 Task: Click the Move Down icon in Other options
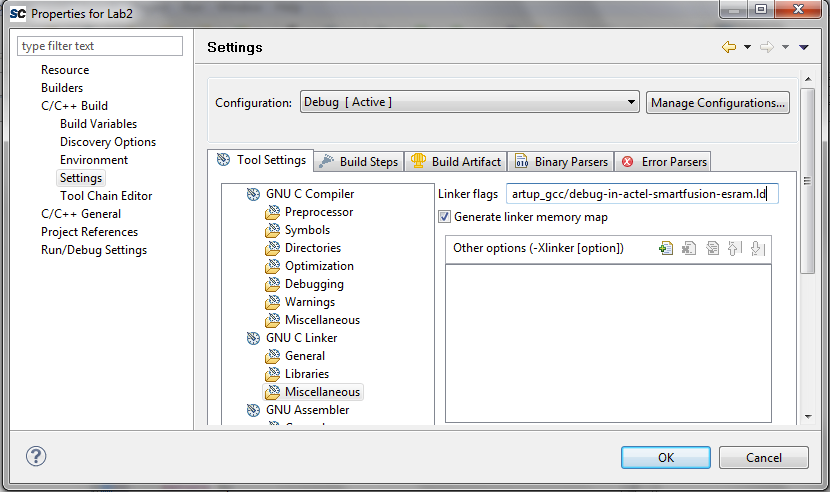coord(758,248)
